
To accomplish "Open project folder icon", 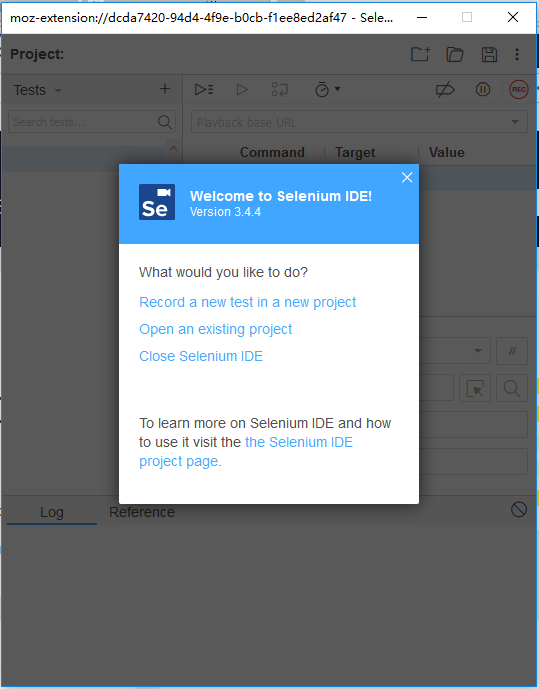I will [x=455, y=54].
